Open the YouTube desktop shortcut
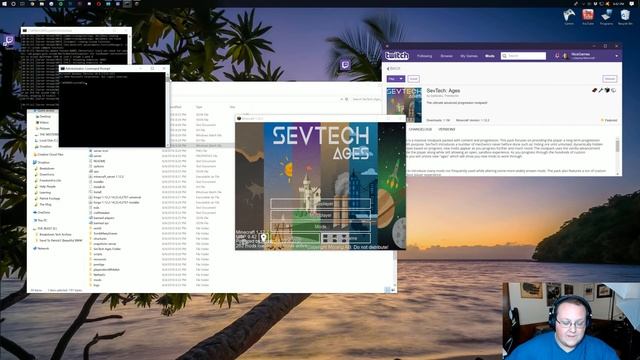This screenshot has width=640, height=360. tap(588, 17)
